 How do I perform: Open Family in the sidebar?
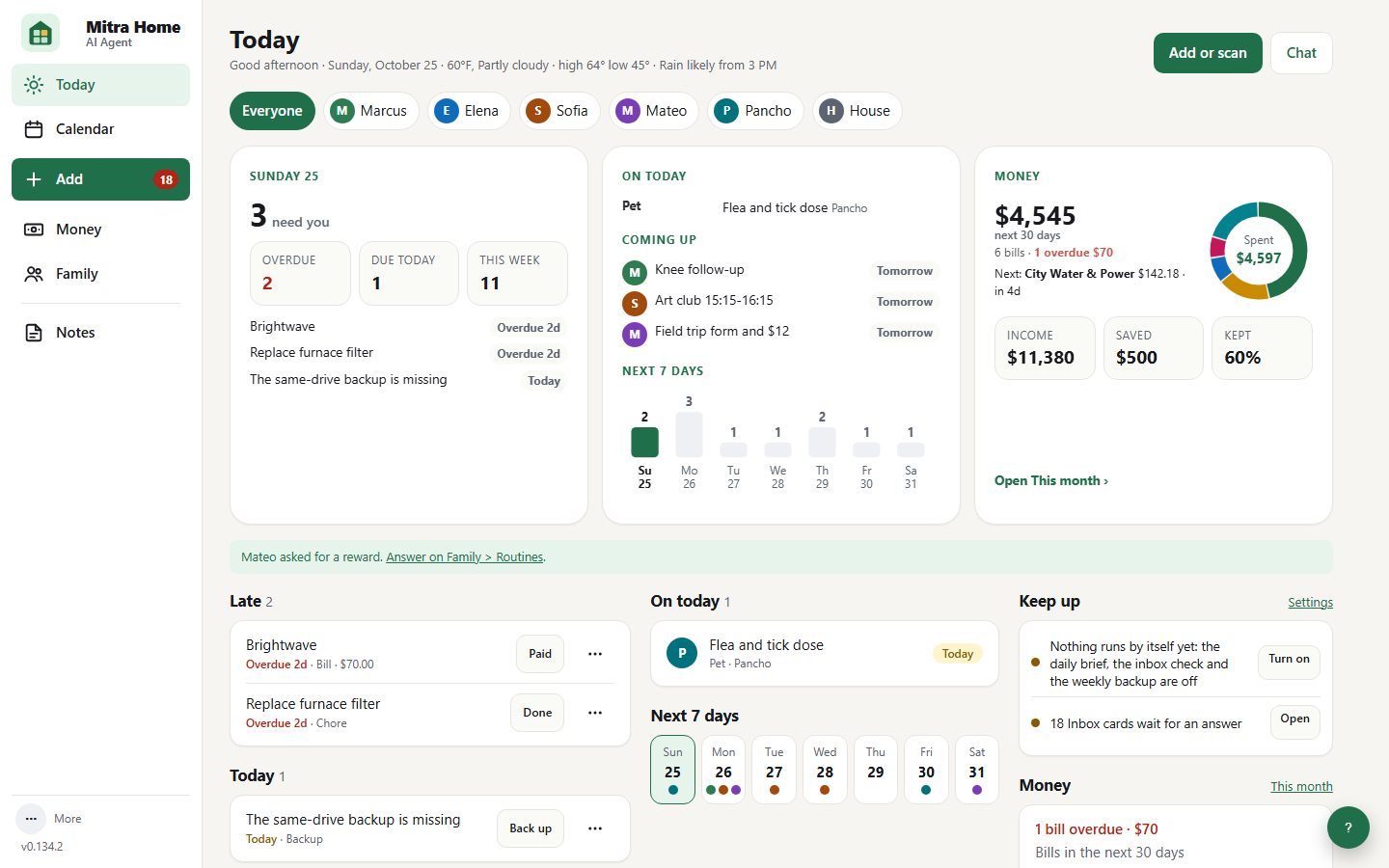(100, 274)
